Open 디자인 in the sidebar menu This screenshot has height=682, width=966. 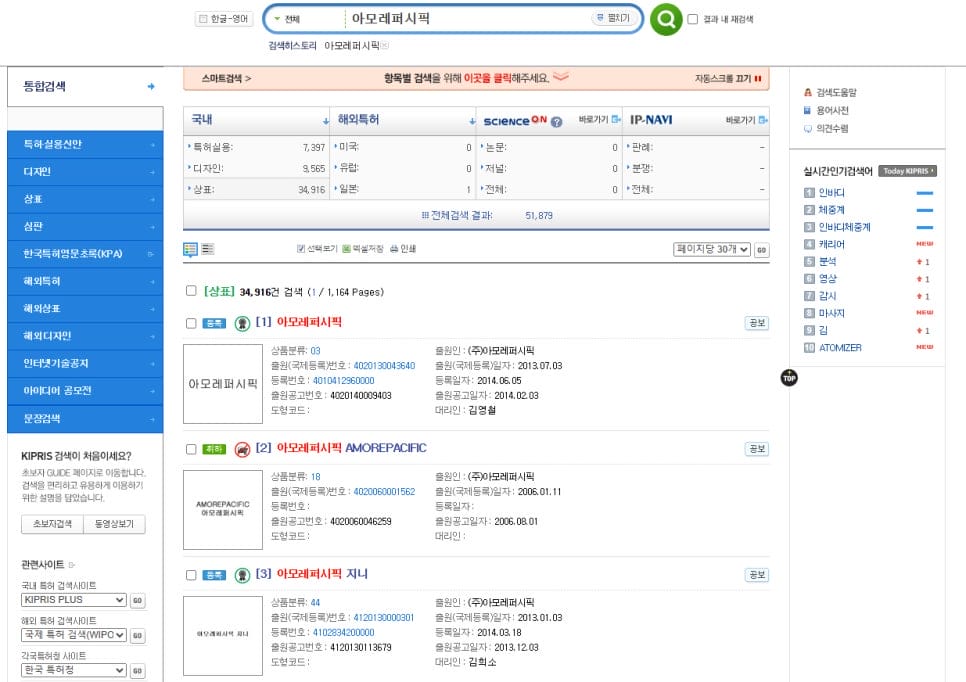click(x=85, y=172)
